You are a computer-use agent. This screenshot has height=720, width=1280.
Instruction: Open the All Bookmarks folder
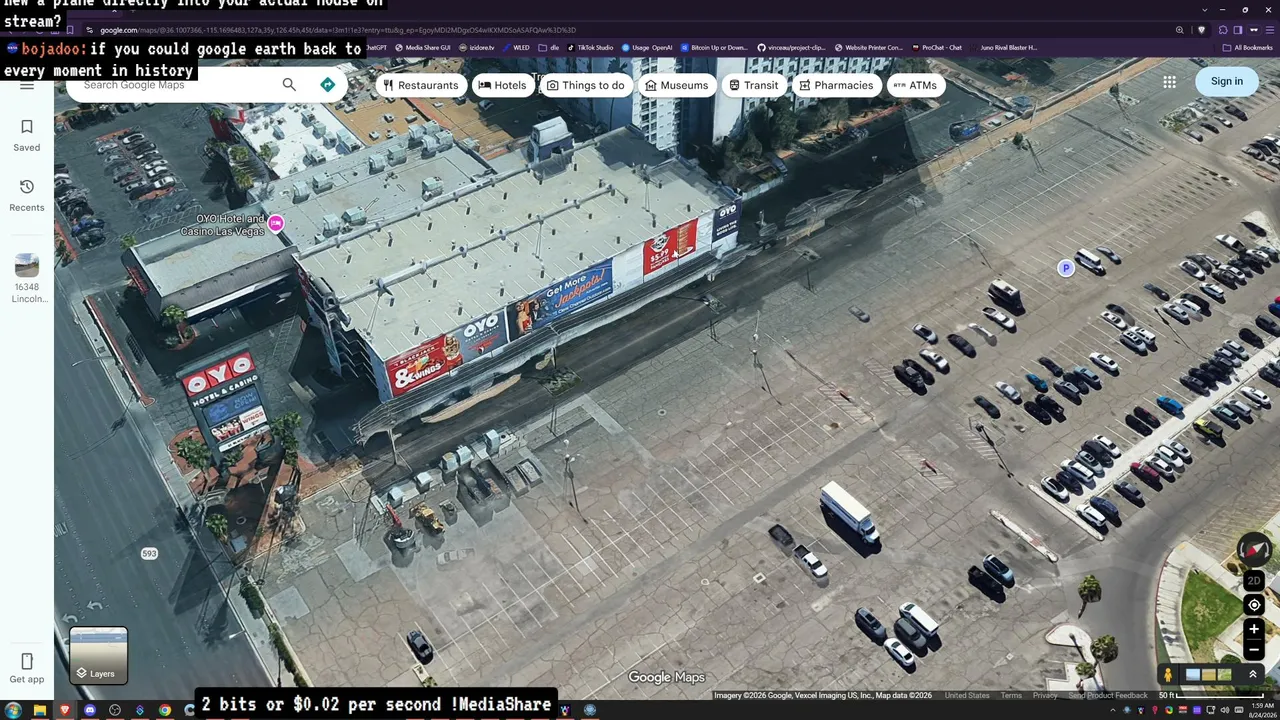point(1248,48)
